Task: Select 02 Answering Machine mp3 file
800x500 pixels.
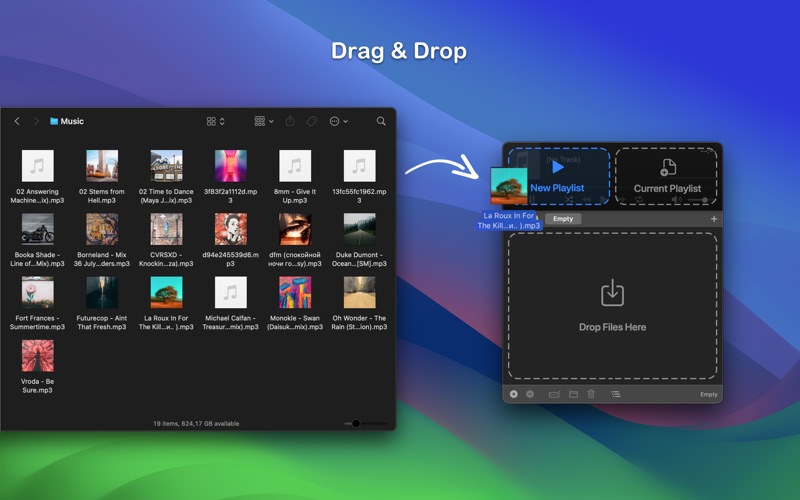Action: pos(37,177)
